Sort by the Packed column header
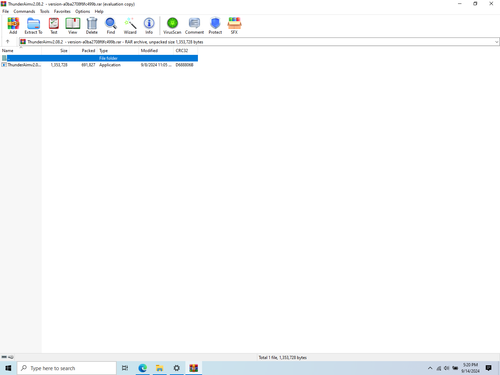The width and height of the screenshot is (500, 375). (83, 51)
